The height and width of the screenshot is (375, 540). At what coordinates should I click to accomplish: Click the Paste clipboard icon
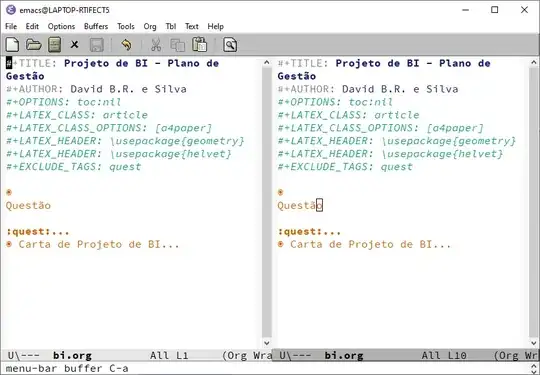point(199,45)
